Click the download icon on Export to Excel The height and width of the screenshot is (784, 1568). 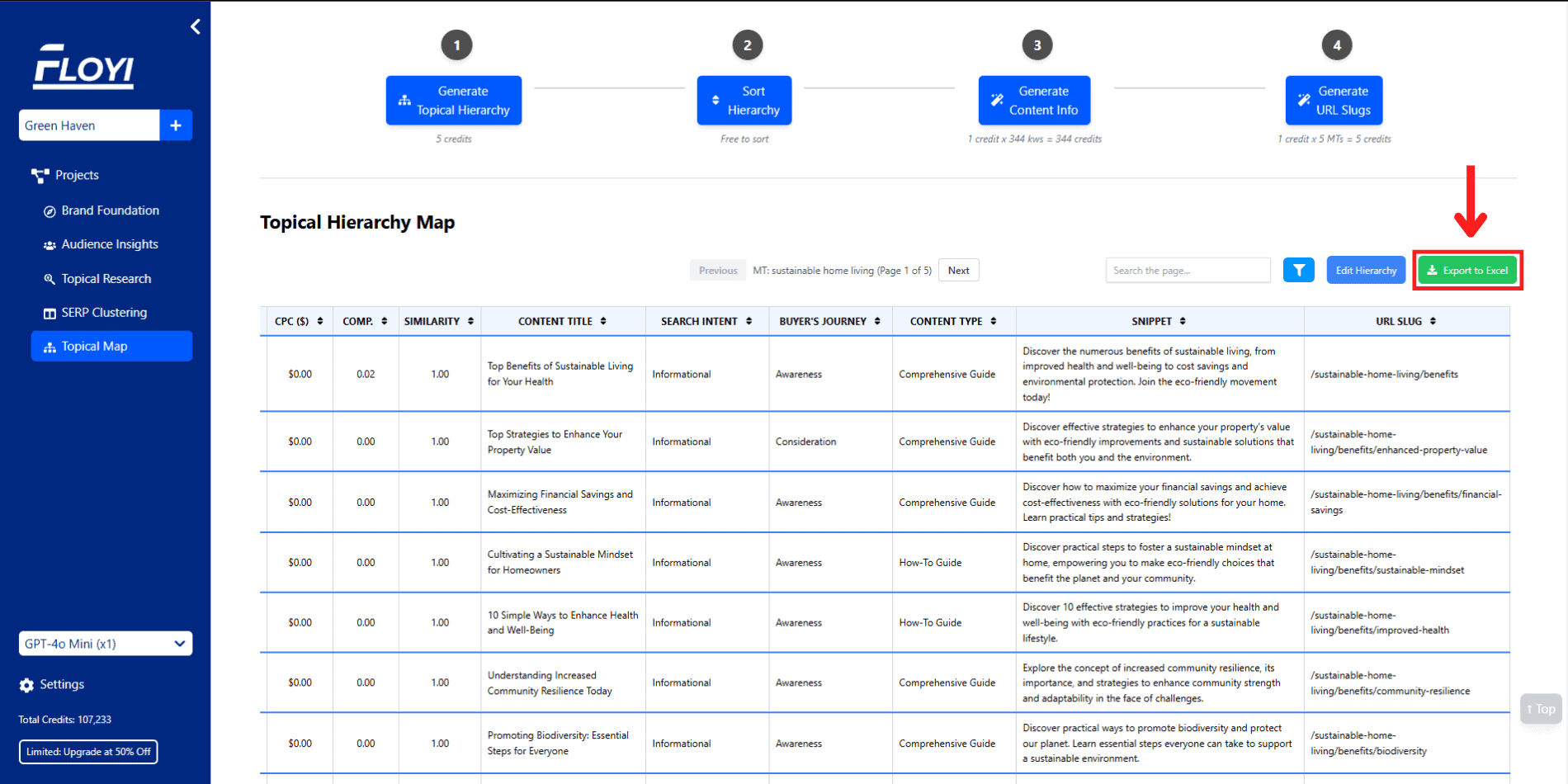(x=1432, y=271)
